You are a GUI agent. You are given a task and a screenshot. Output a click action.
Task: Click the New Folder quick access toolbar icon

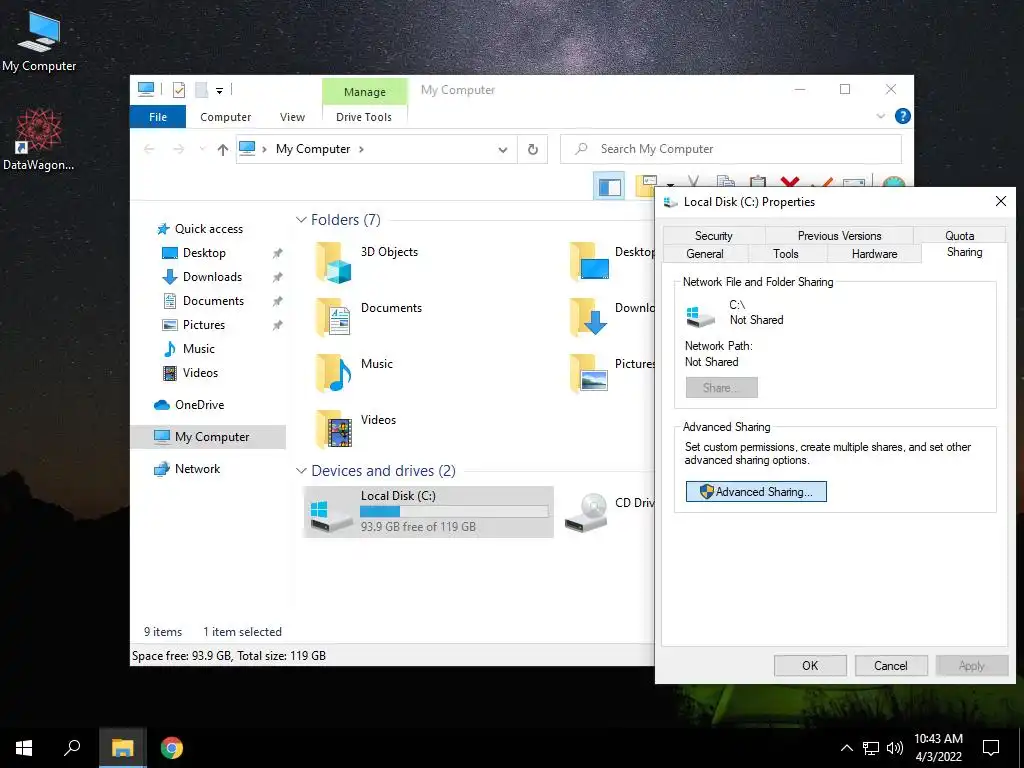(x=202, y=90)
